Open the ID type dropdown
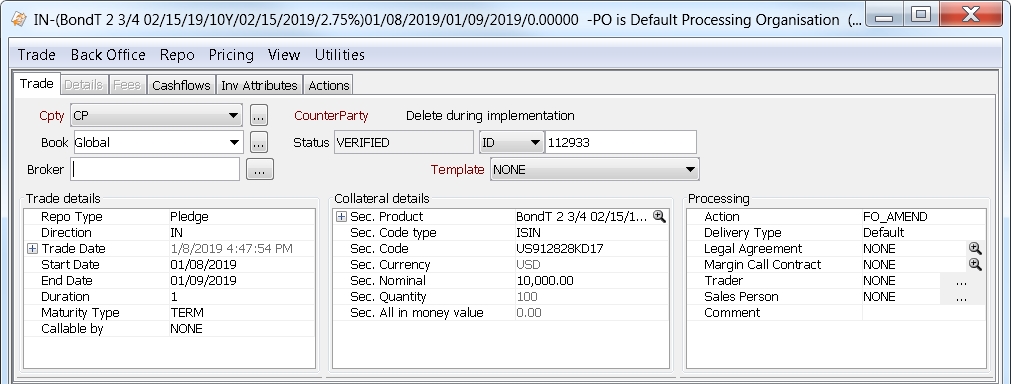Image resolution: width=1011 pixels, height=384 pixels. [x=512, y=142]
